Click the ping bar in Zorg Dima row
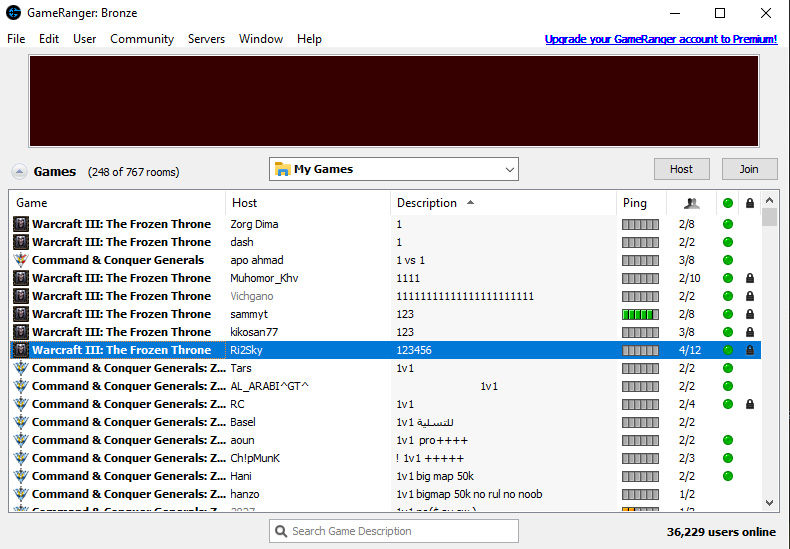 pos(640,224)
